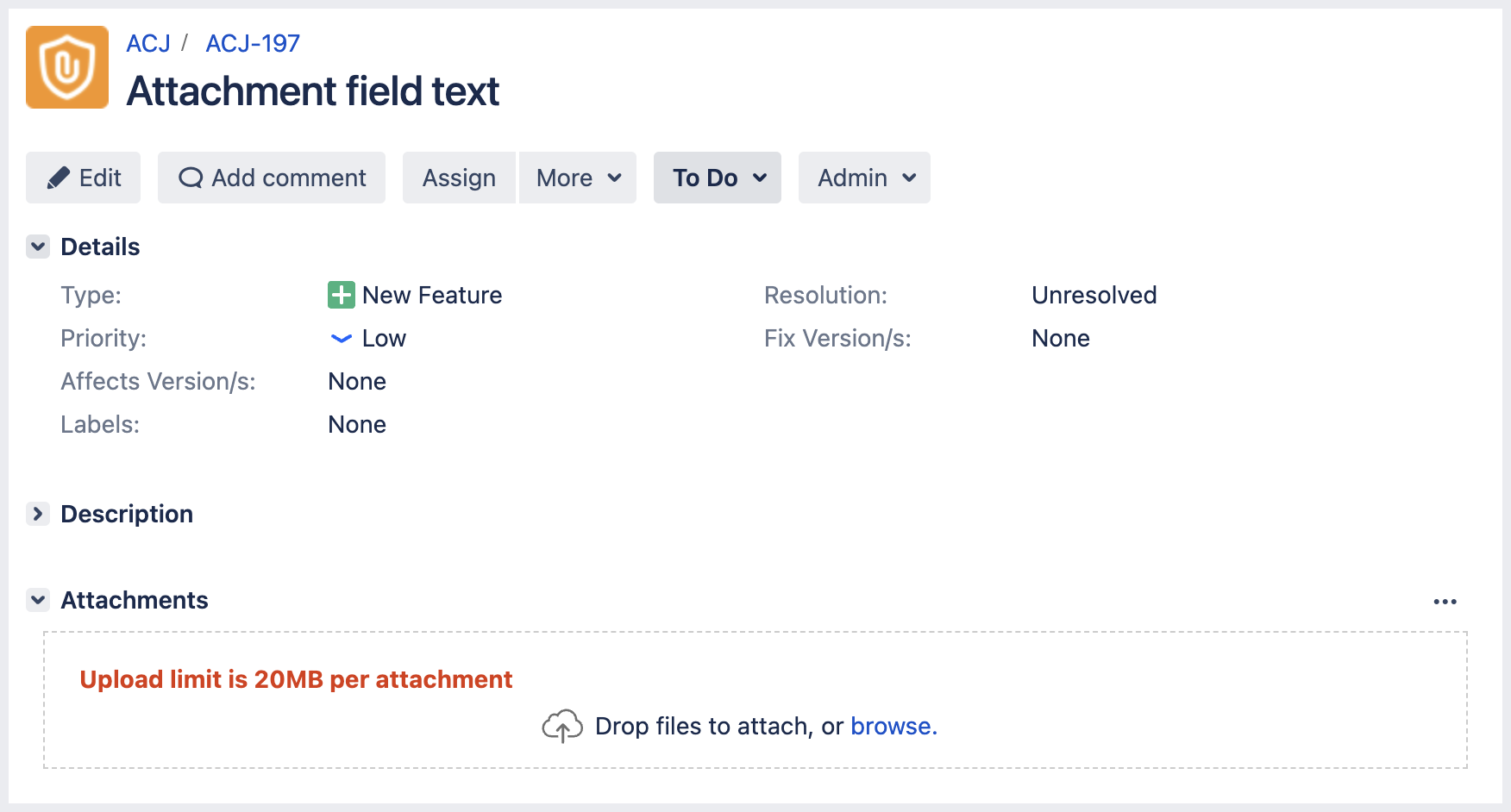This screenshot has width=1511, height=812.
Task: Collapse the Details section
Action: (38, 247)
